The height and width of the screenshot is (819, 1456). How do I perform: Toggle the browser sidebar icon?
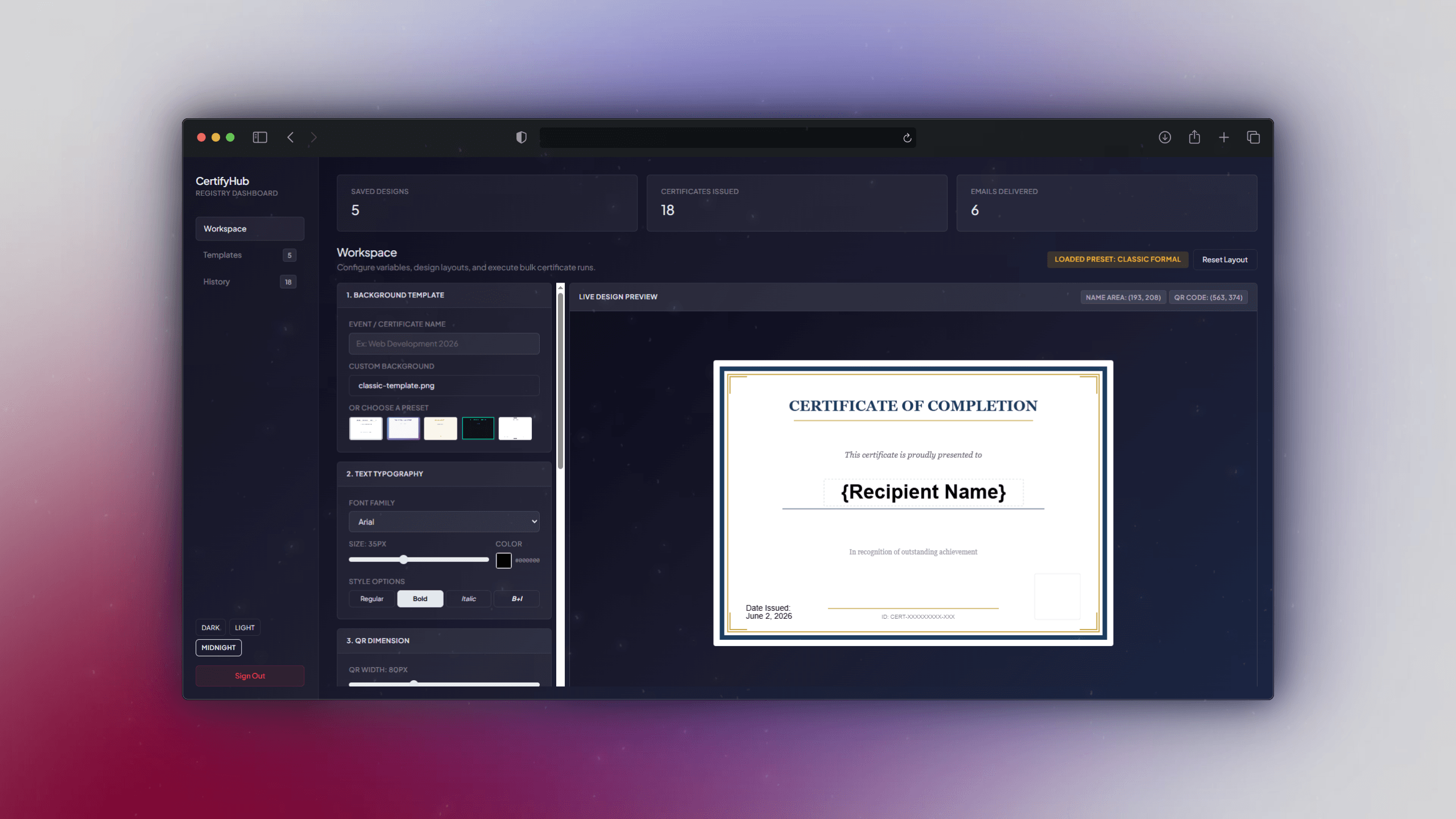[260, 137]
